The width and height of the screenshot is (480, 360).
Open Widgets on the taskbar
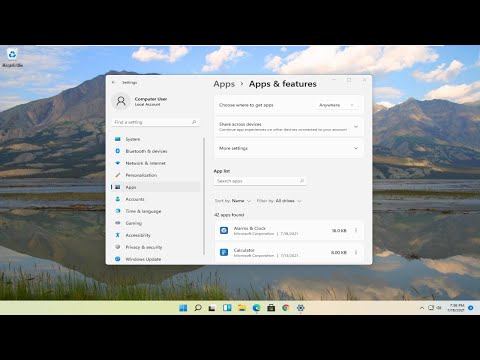click(227, 308)
